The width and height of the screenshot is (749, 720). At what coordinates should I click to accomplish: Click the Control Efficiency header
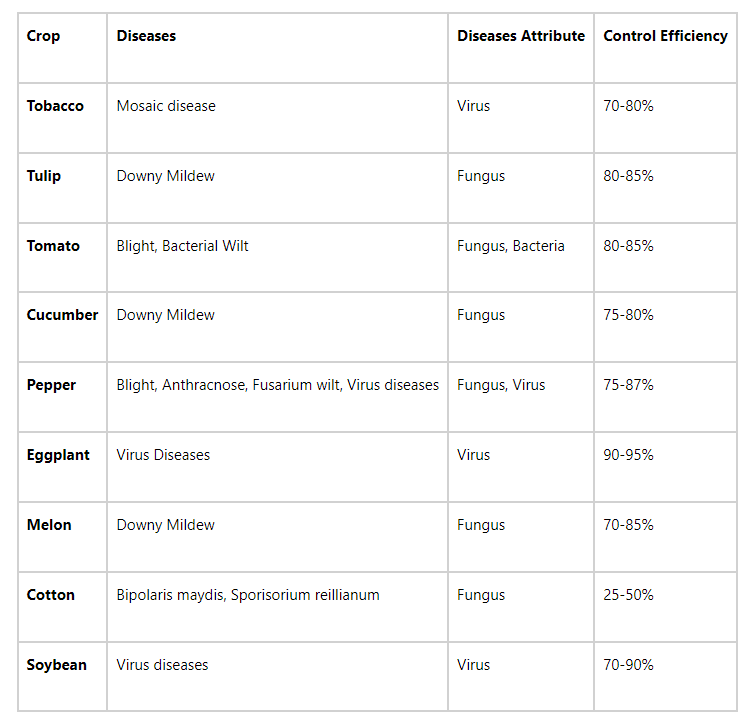click(x=665, y=36)
